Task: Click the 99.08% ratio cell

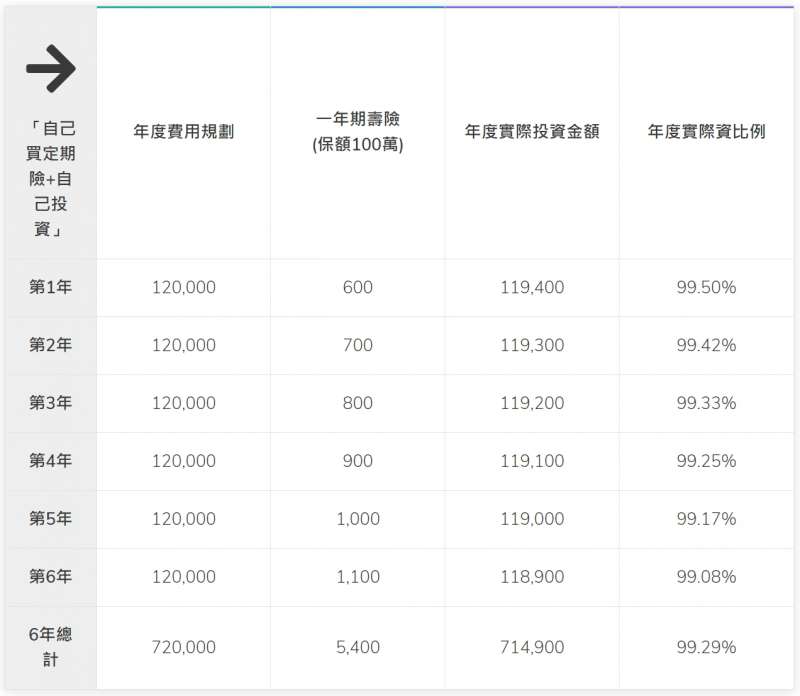Action: pyautogui.click(x=707, y=577)
